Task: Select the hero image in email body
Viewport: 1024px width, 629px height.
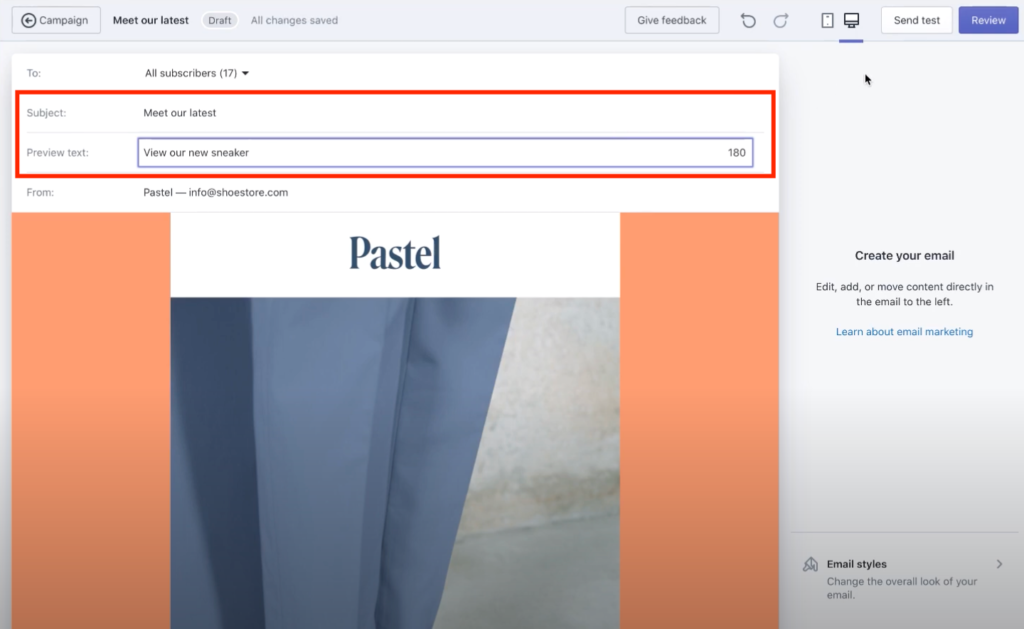Action: pyautogui.click(x=395, y=463)
